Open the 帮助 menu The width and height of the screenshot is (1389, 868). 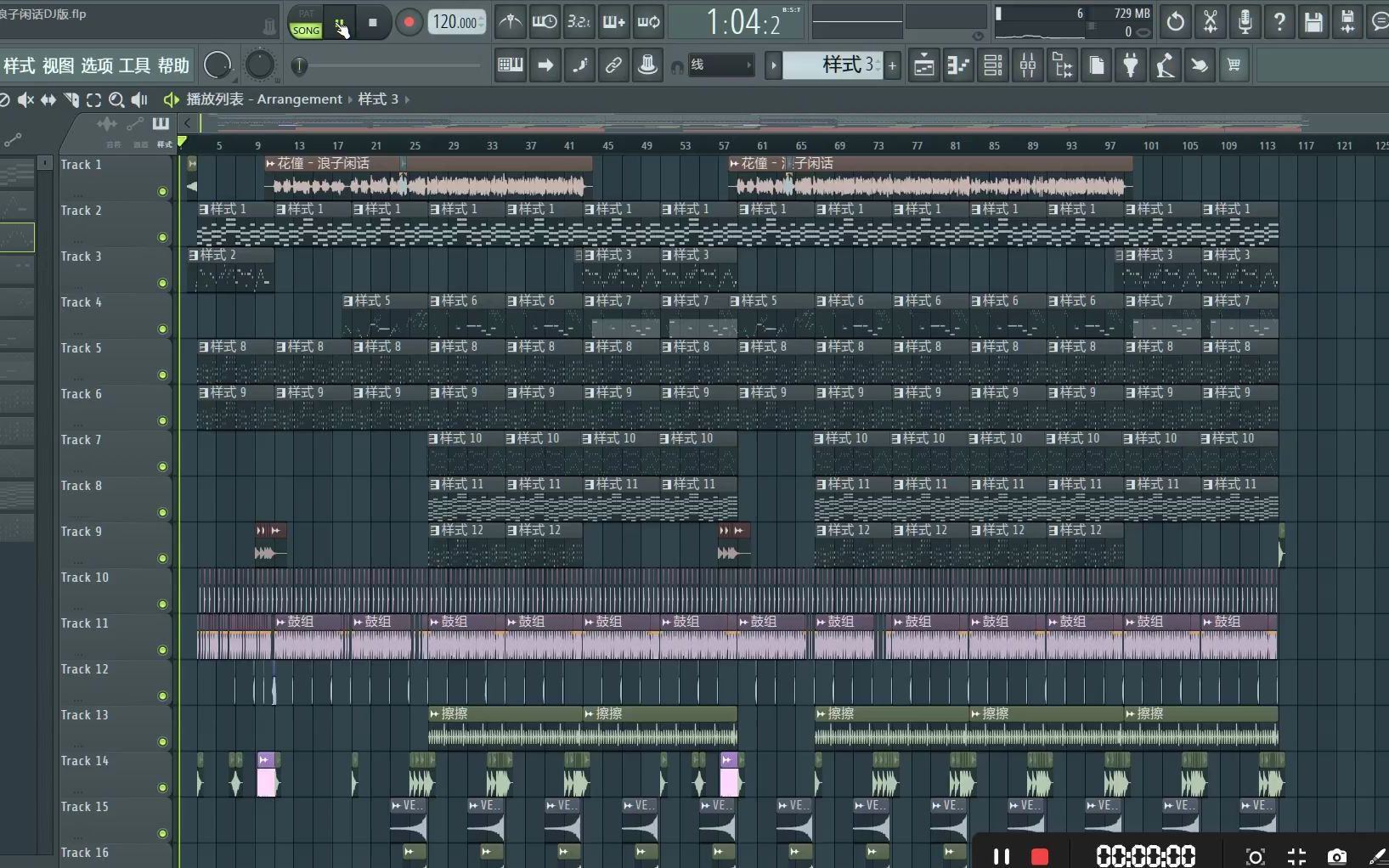173,65
